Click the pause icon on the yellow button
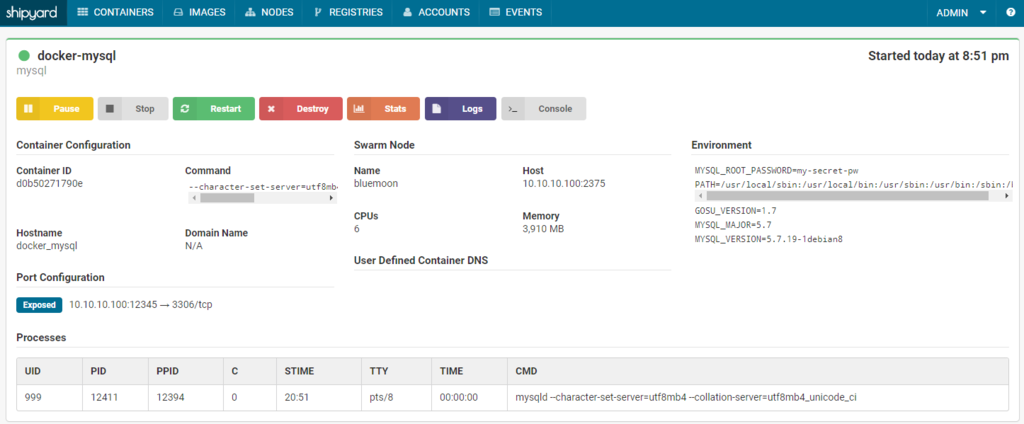Screen dimensions: 1024x424 [x=28, y=109]
